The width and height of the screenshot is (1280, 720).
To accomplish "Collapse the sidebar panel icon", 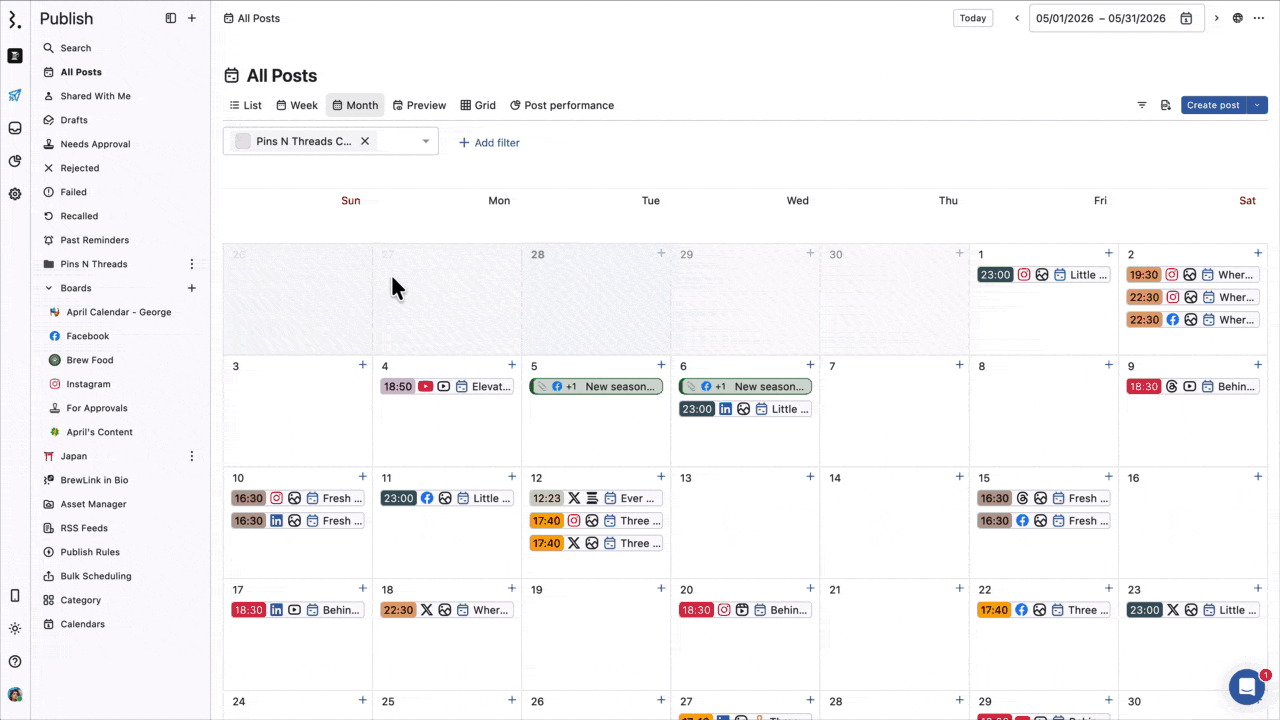I will [x=171, y=18].
